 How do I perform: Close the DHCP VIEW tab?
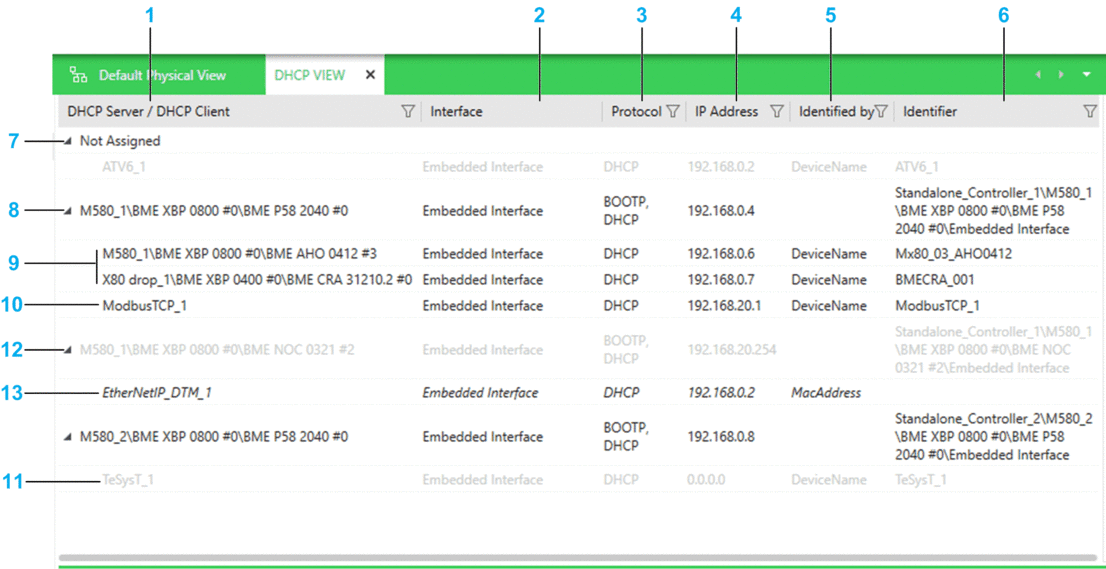(x=370, y=75)
